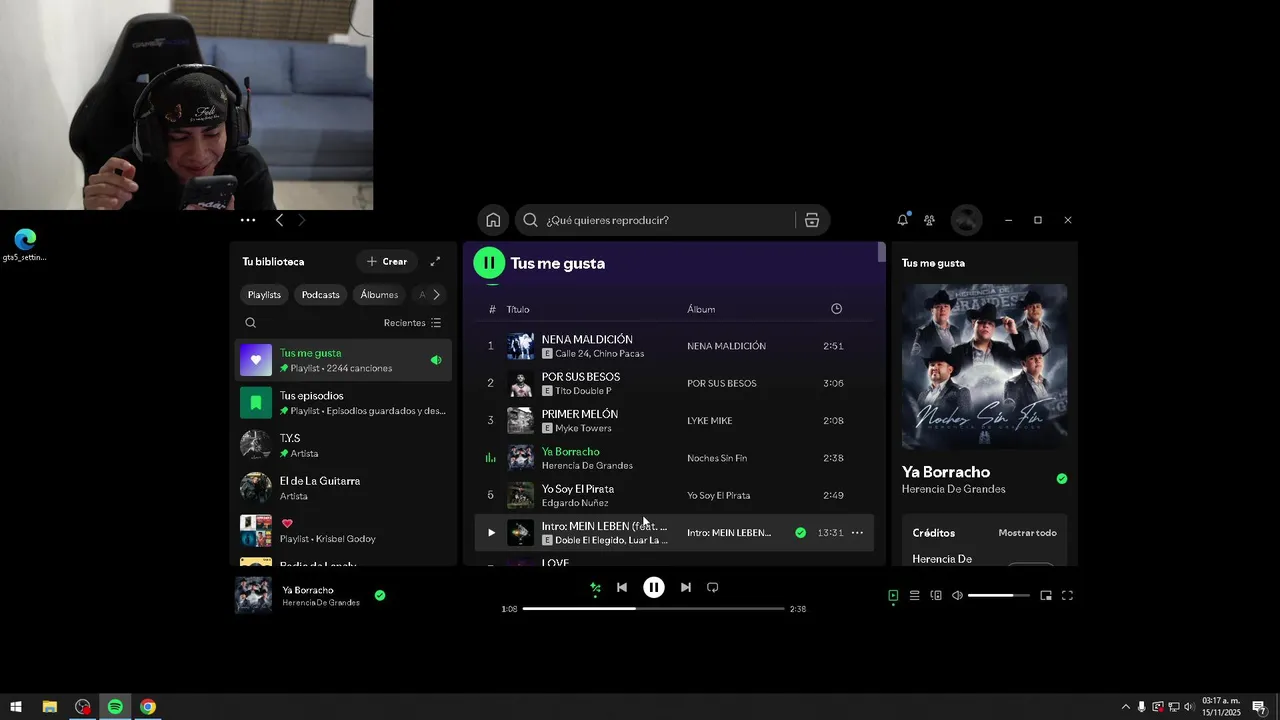Open artist Tito Double P link
Image resolution: width=1280 pixels, height=720 pixels.
[583, 391]
